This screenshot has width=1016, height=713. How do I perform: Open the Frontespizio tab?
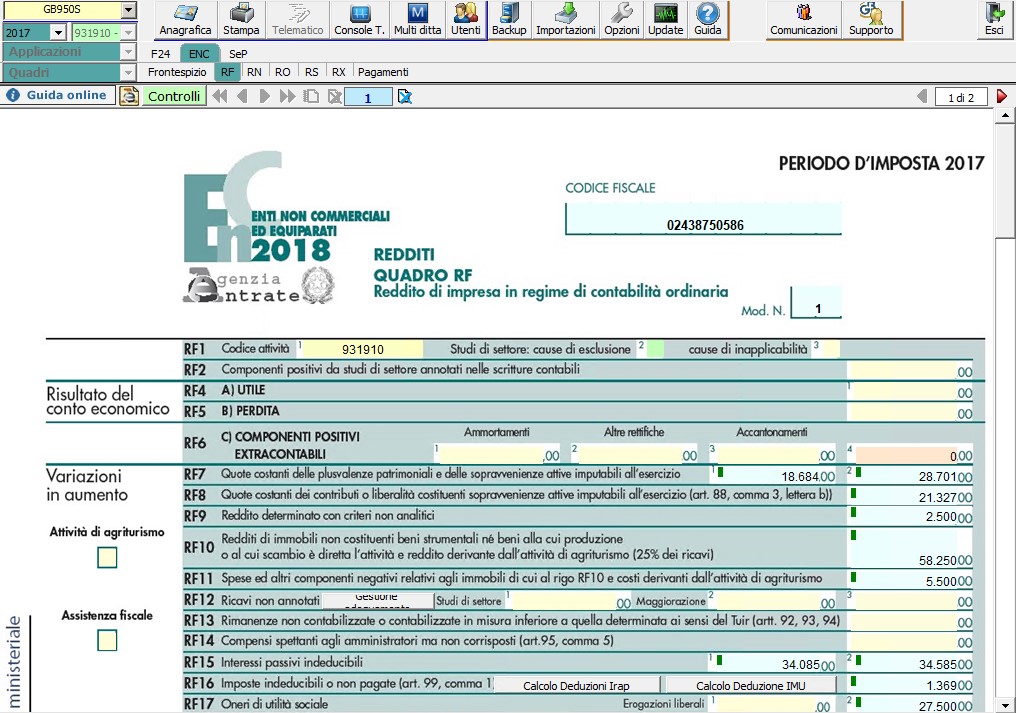(x=177, y=72)
